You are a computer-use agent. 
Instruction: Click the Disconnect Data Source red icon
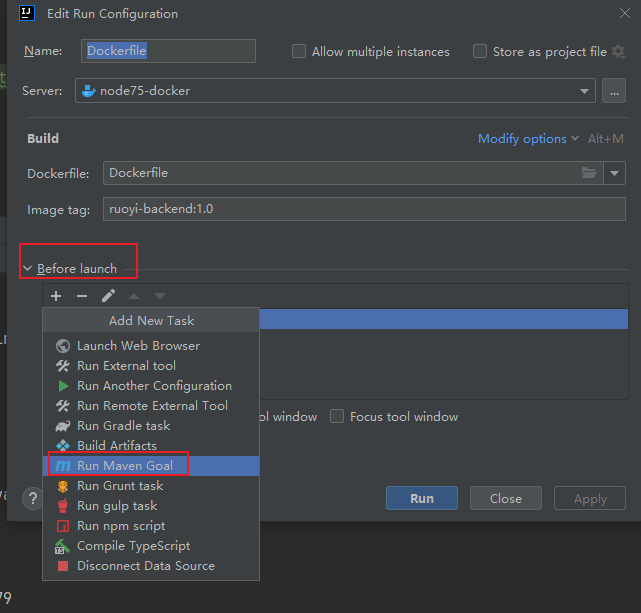pyautogui.click(x=63, y=566)
